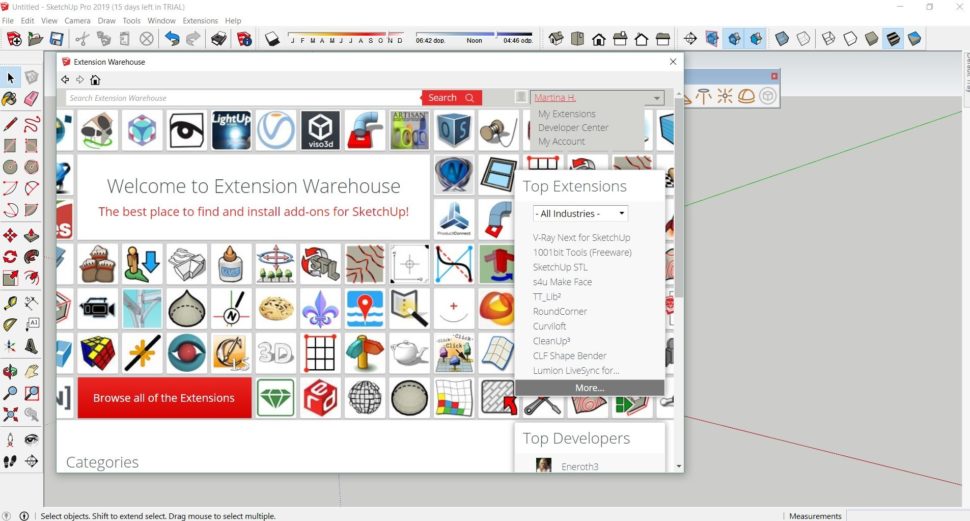Image resolution: width=970 pixels, height=521 pixels.
Task: Open SketchUp STL link
Action: point(560,267)
